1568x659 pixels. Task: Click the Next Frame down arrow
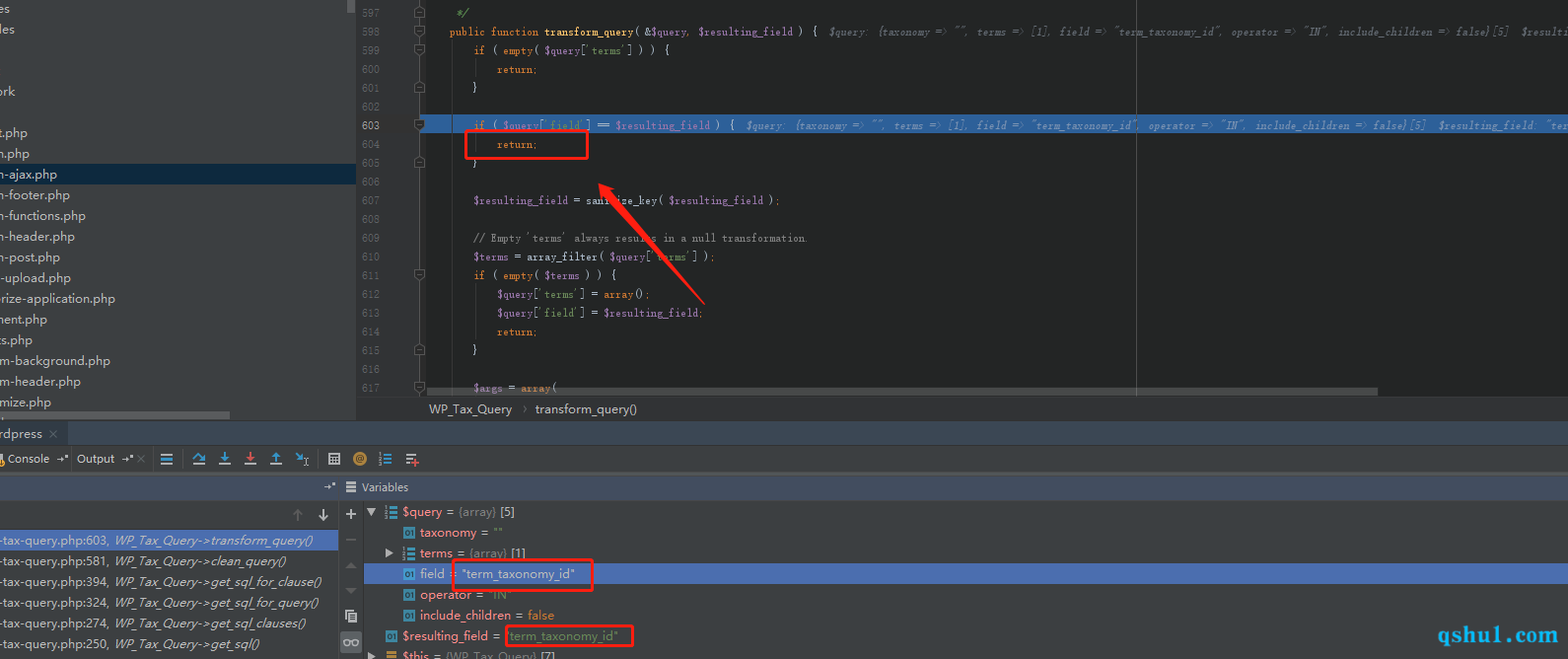pyautogui.click(x=322, y=515)
